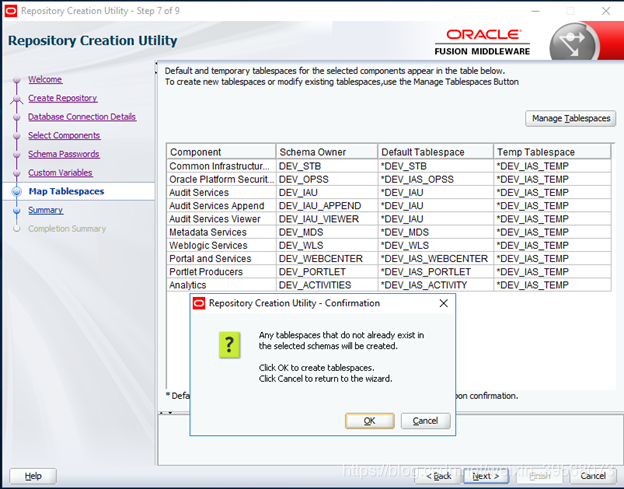Open *DEV_IAS_PORTLET default tablespace cell
The image size is (624, 489).
click(435, 272)
